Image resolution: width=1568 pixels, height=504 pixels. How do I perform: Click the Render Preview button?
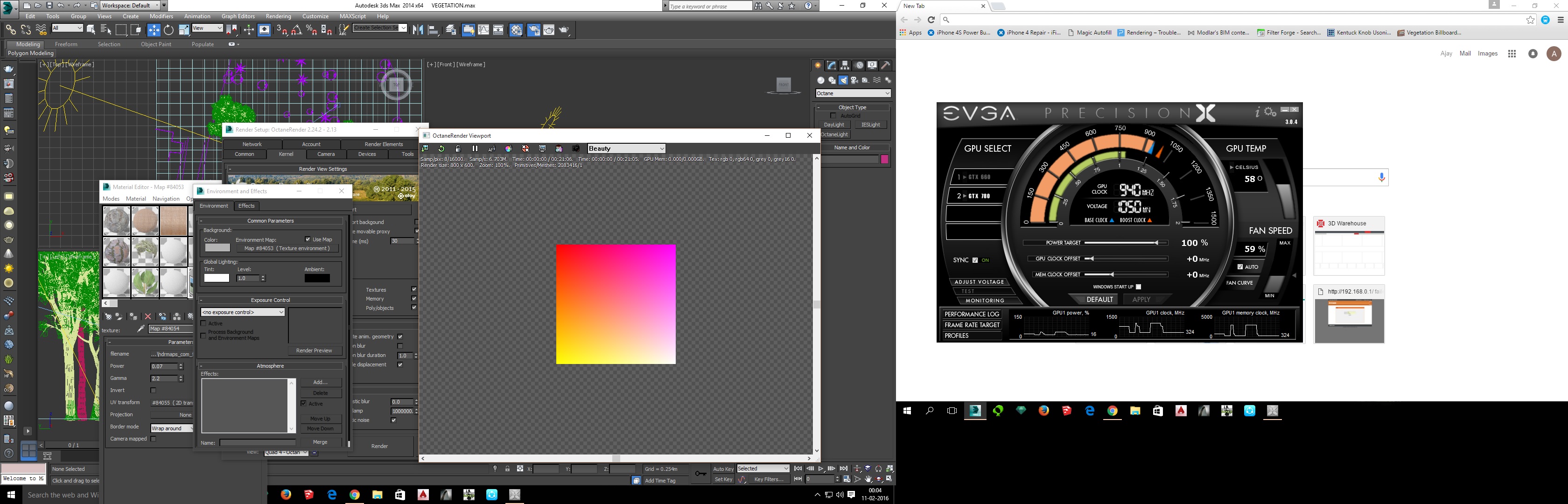(314, 350)
